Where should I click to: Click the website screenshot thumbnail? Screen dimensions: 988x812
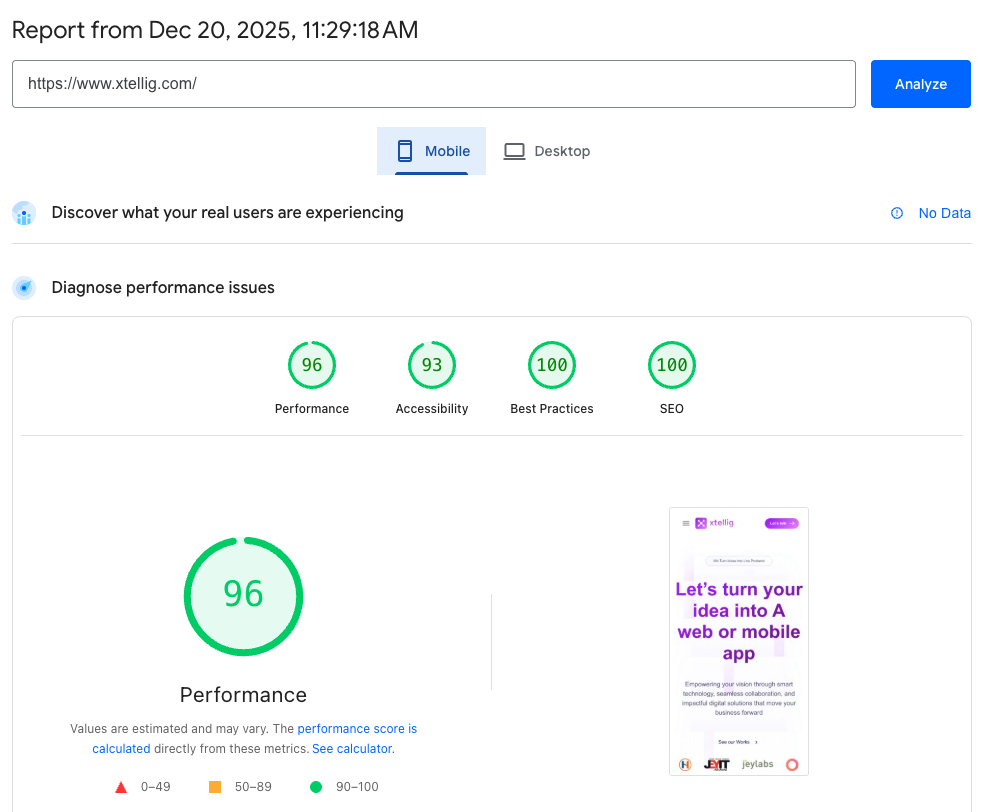point(738,640)
